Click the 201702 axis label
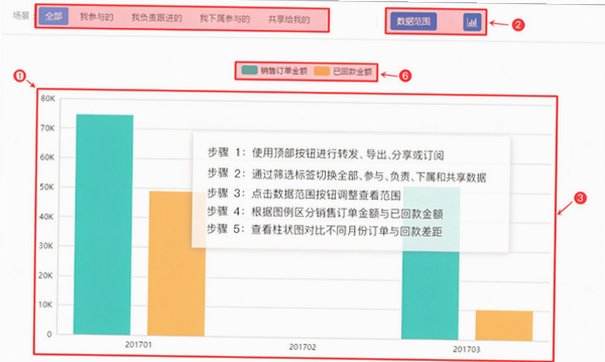 click(x=302, y=347)
